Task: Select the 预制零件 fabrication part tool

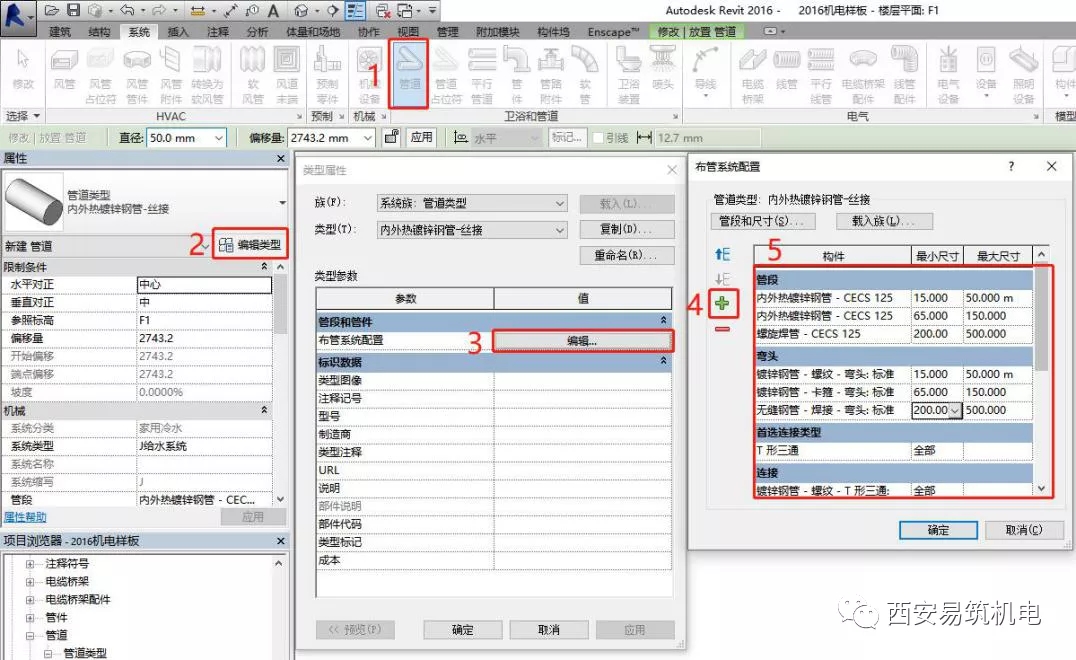Action: (327, 74)
